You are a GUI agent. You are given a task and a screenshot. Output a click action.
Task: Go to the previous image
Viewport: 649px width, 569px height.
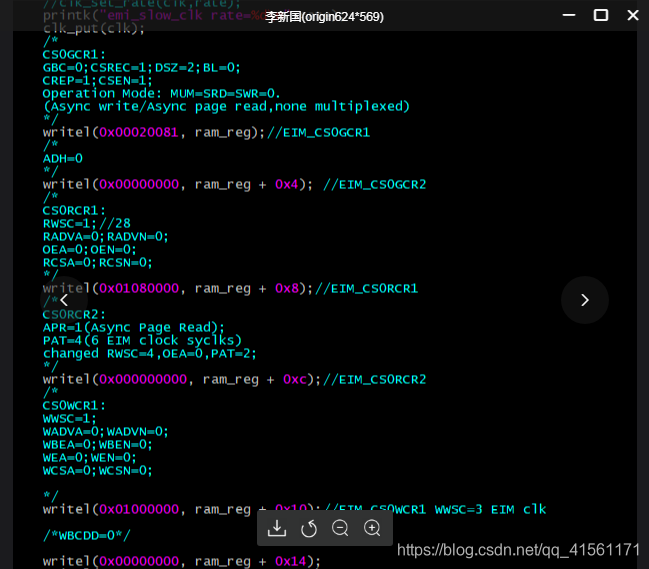64,300
